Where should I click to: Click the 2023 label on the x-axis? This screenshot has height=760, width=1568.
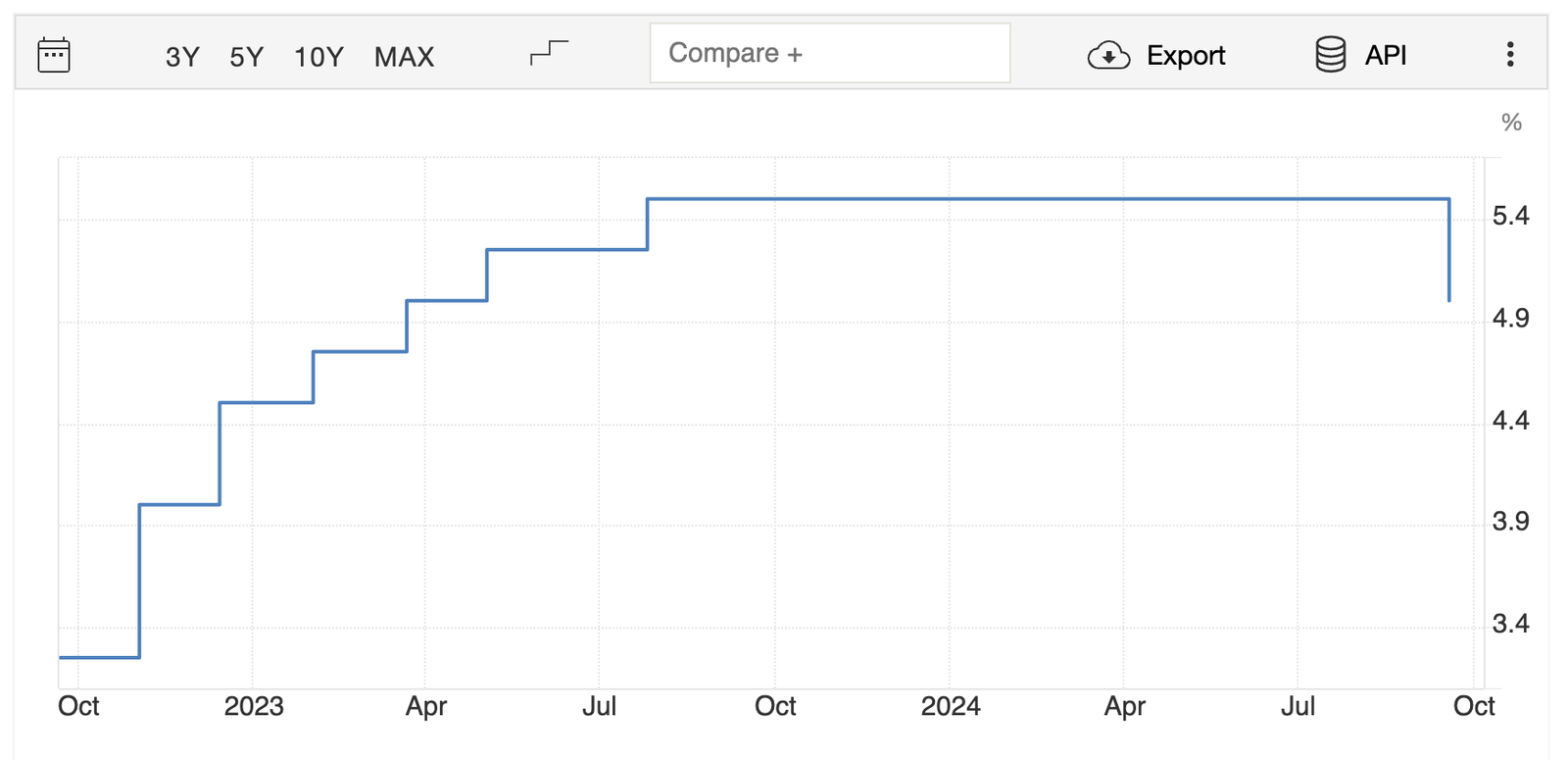point(254,706)
